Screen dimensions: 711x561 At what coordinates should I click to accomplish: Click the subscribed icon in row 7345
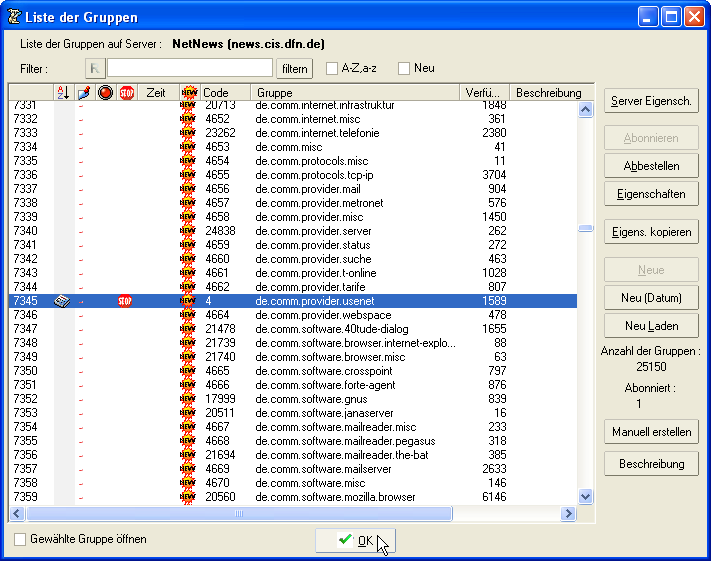coord(62,301)
